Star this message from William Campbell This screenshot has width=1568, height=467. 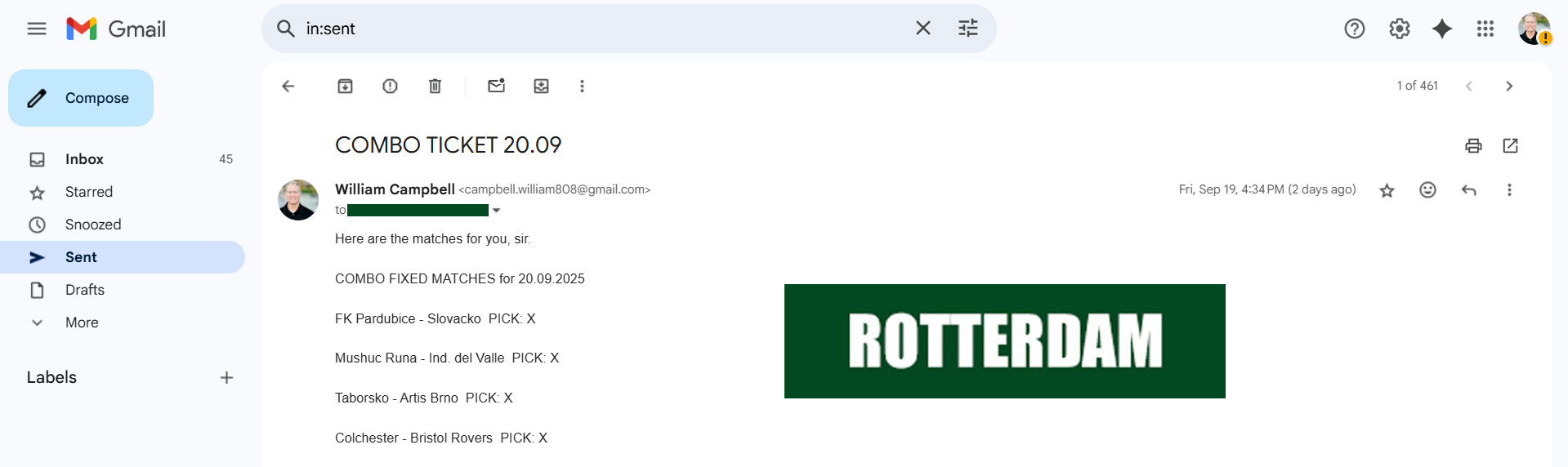(x=1387, y=190)
